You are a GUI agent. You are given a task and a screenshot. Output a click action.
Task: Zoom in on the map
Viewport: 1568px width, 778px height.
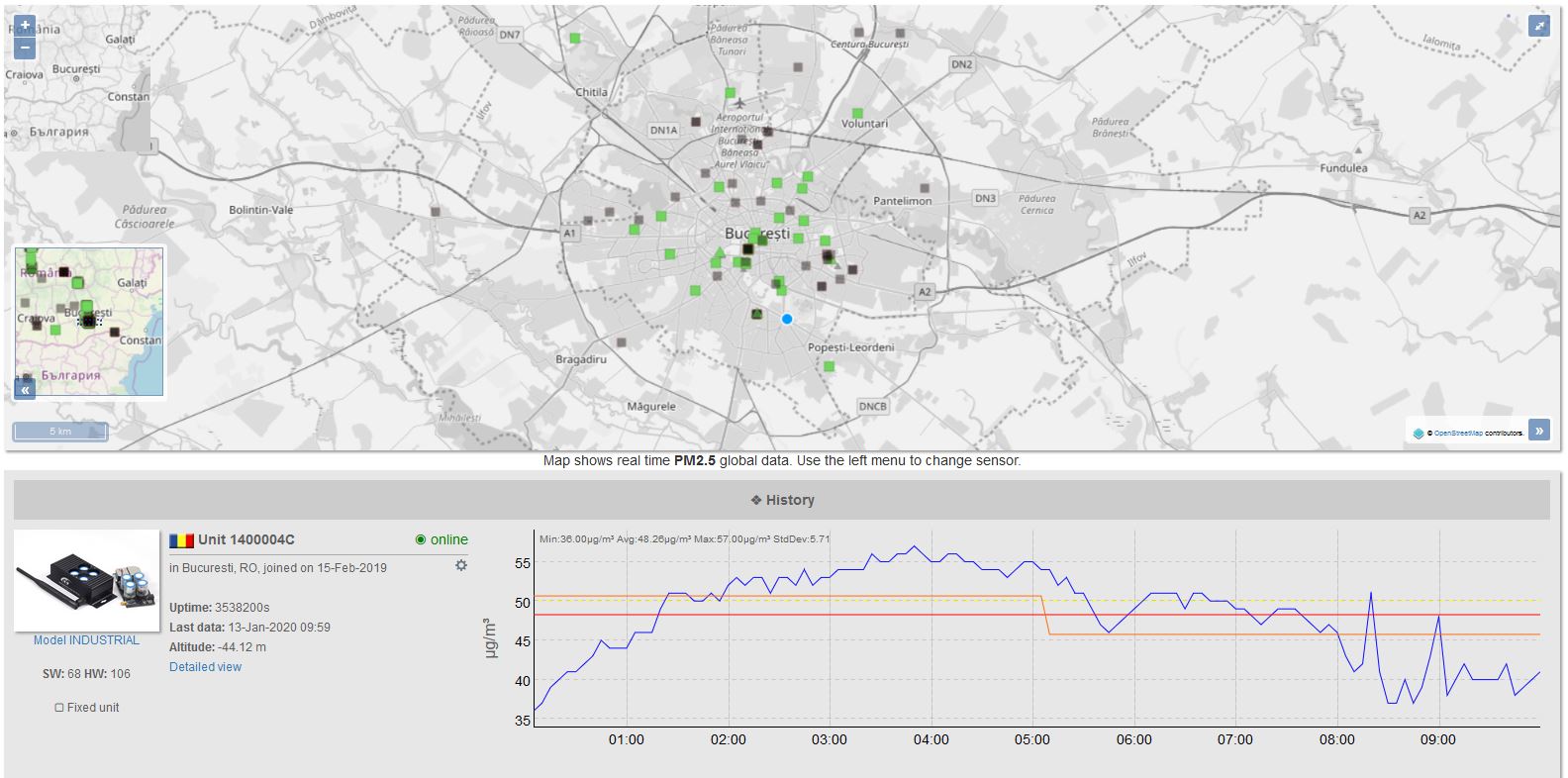click(x=25, y=25)
